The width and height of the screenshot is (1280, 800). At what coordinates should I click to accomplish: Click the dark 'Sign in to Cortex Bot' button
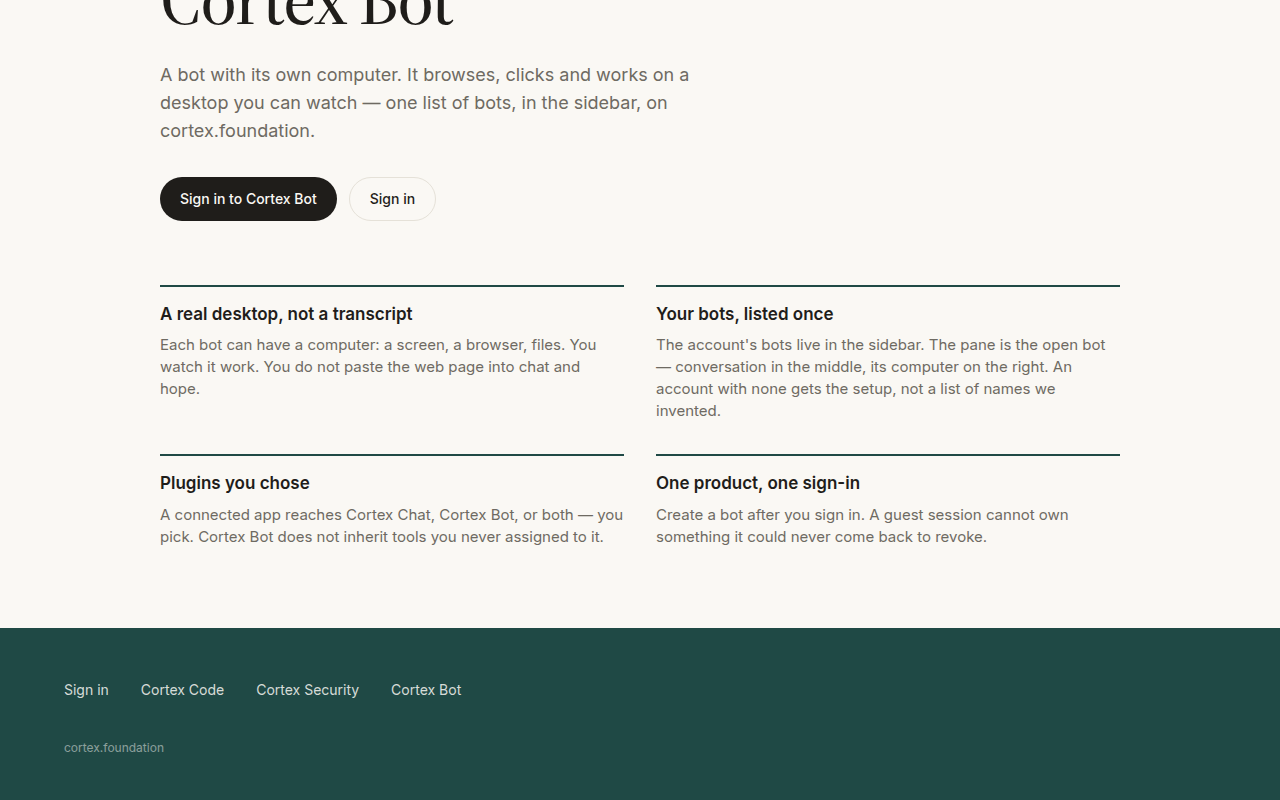point(248,199)
